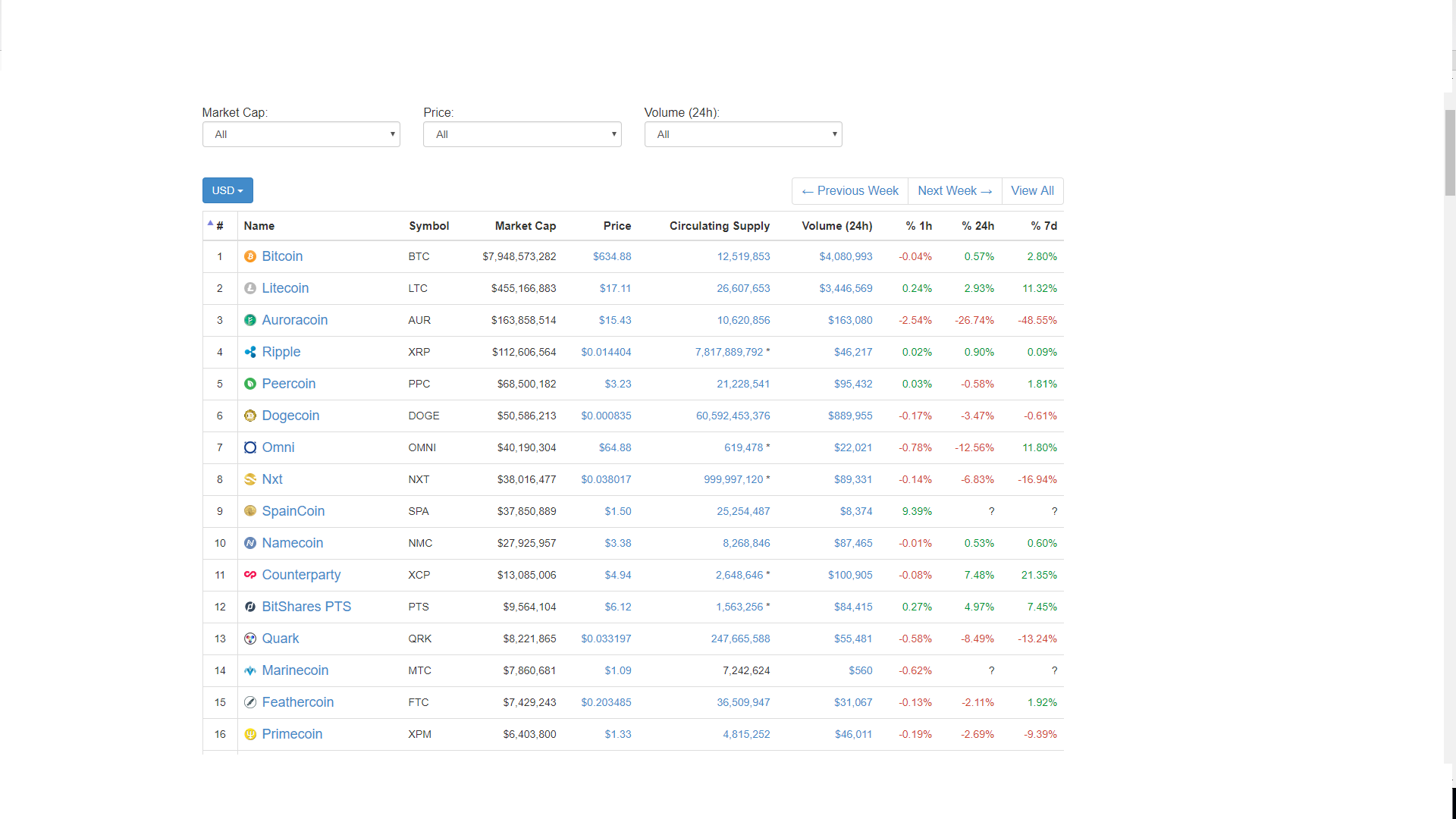The width and height of the screenshot is (1456, 819).
Task: Click the Nxt logo icon
Action: (250, 480)
